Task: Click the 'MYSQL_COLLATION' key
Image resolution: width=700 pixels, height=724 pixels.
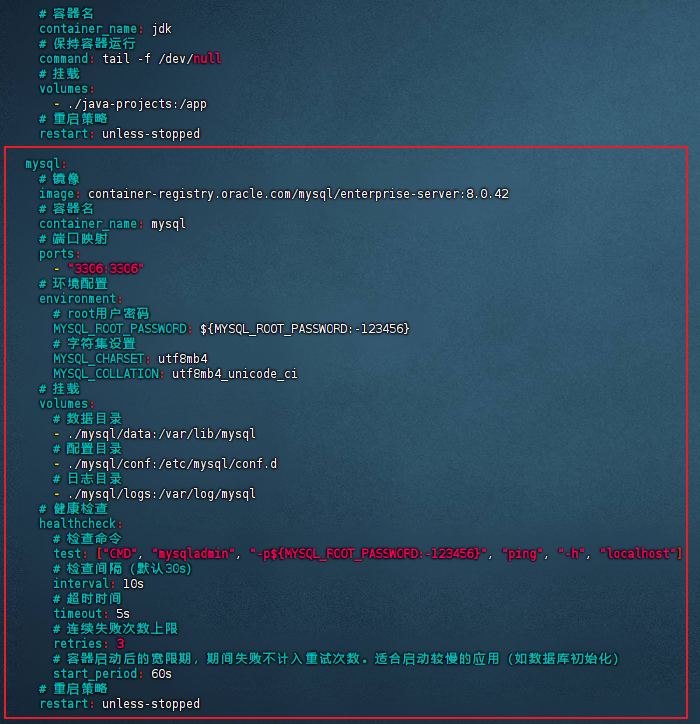Action: [106, 374]
